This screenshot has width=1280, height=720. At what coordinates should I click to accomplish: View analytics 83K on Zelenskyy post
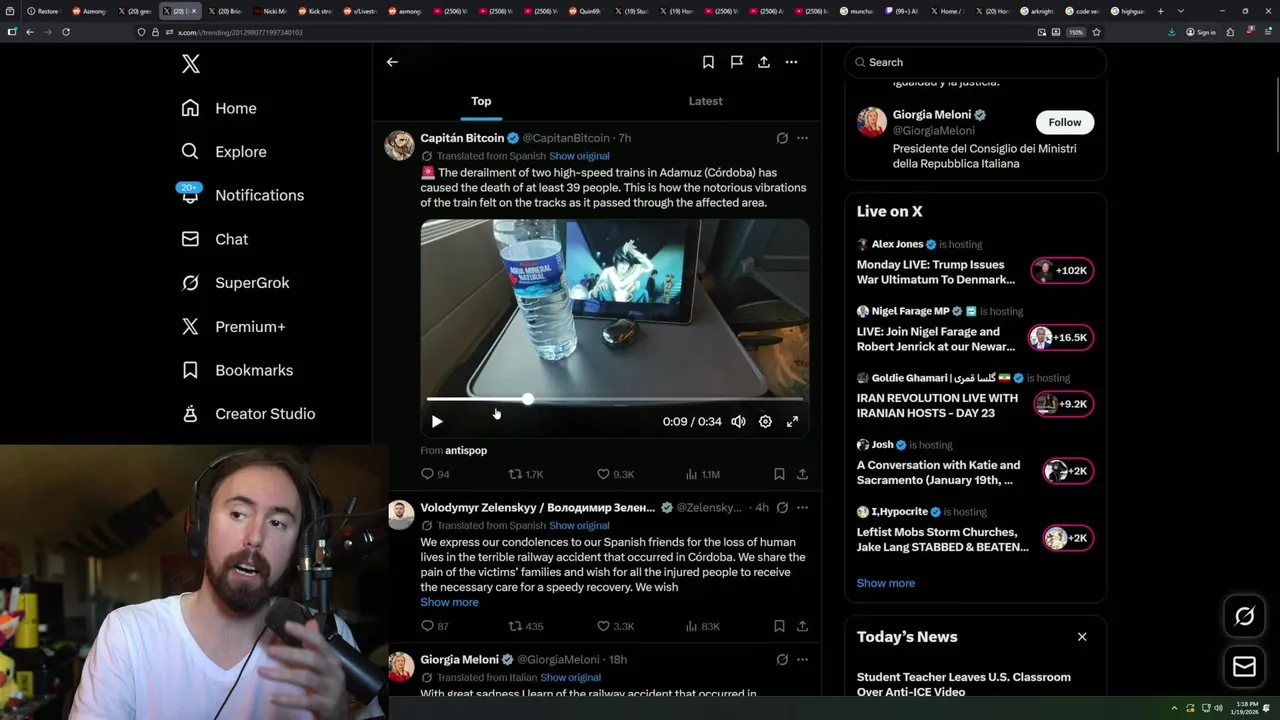coord(702,626)
